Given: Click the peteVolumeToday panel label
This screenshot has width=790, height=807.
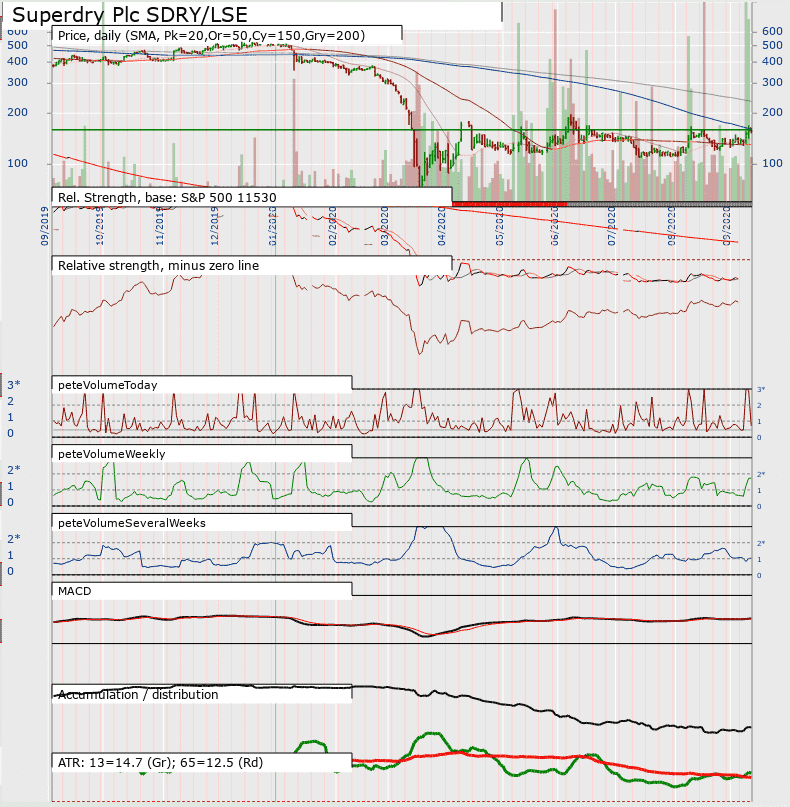Looking at the screenshot, I should coord(107,385).
